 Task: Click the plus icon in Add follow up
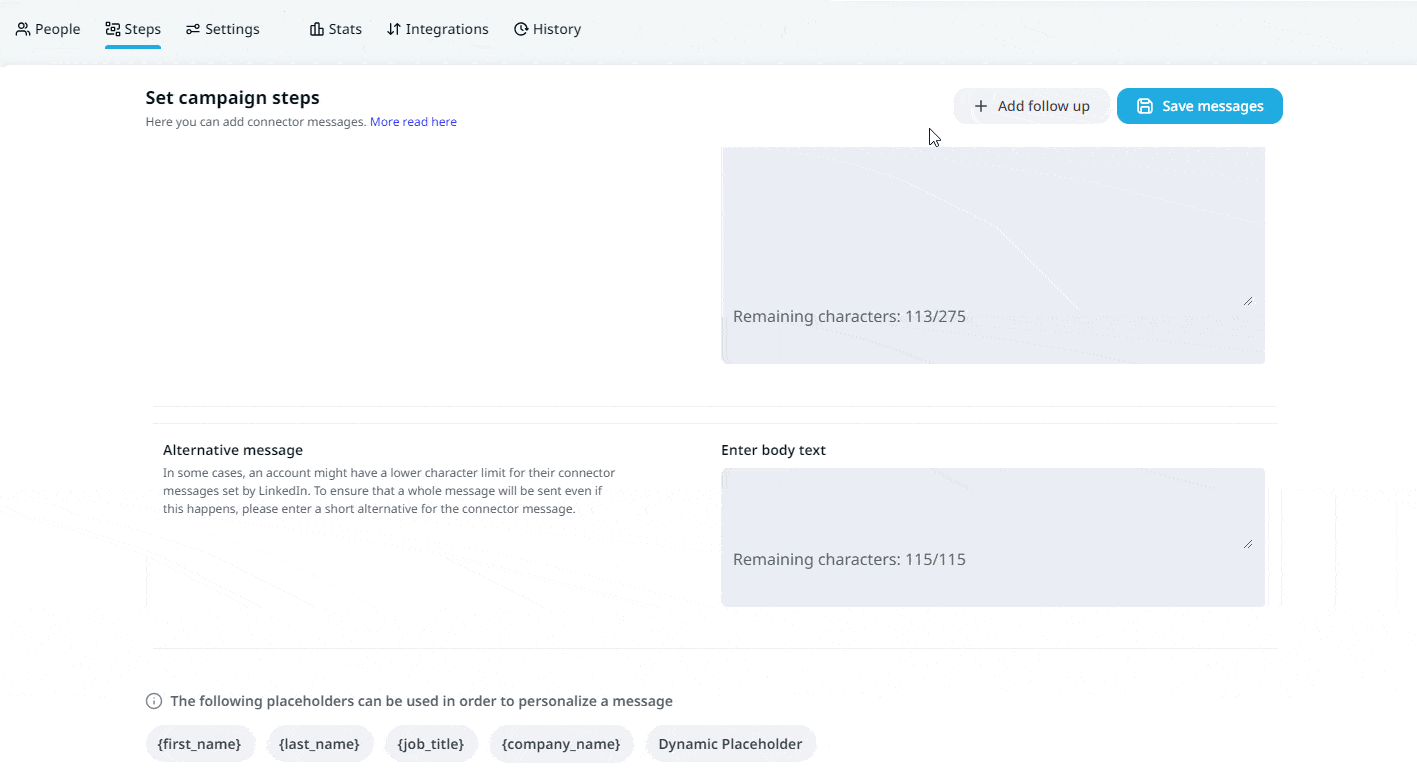(981, 106)
